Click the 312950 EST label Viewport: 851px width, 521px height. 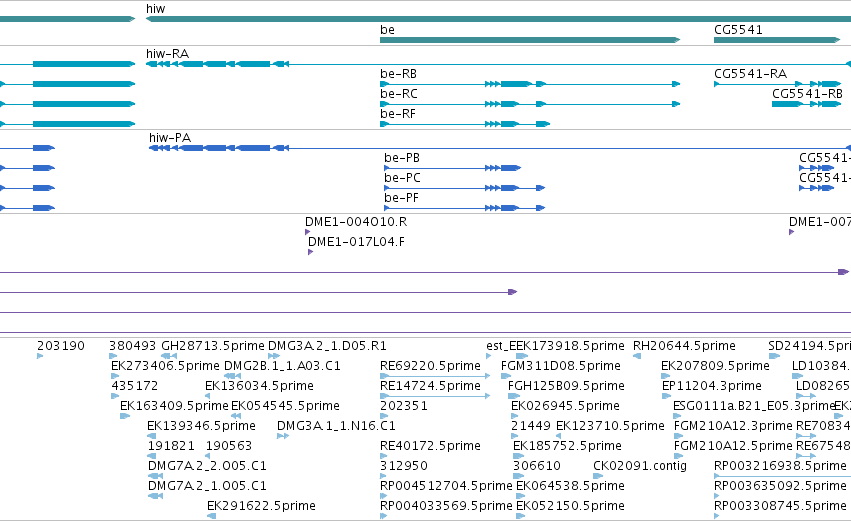click(403, 466)
